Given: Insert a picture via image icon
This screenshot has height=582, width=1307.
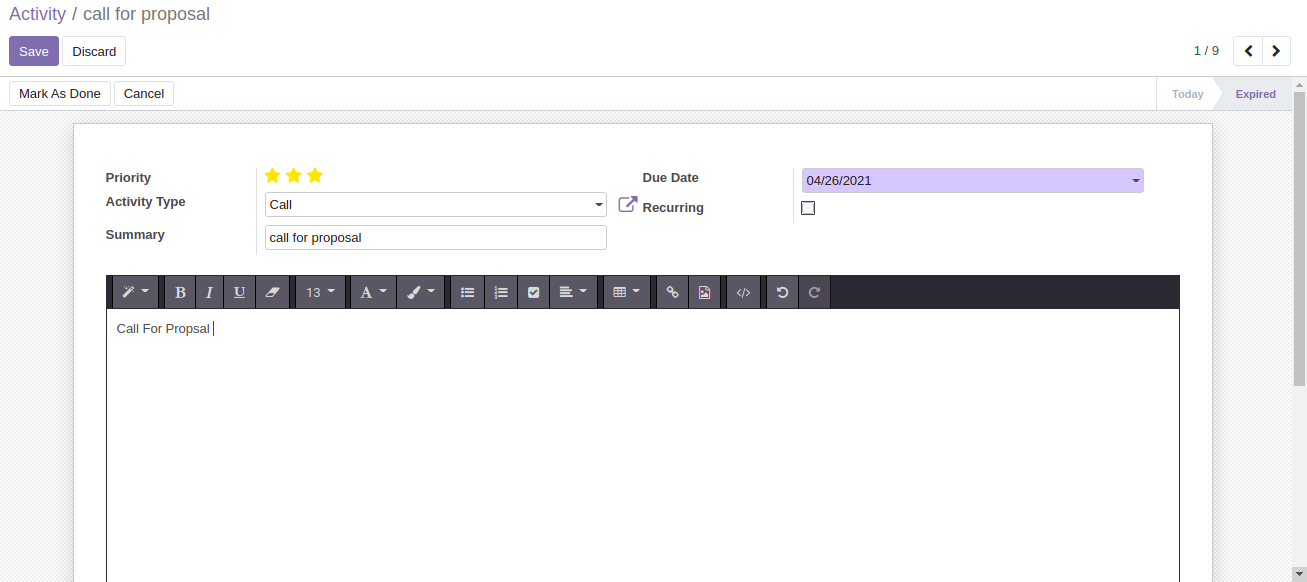Looking at the screenshot, I should point(704,292).
